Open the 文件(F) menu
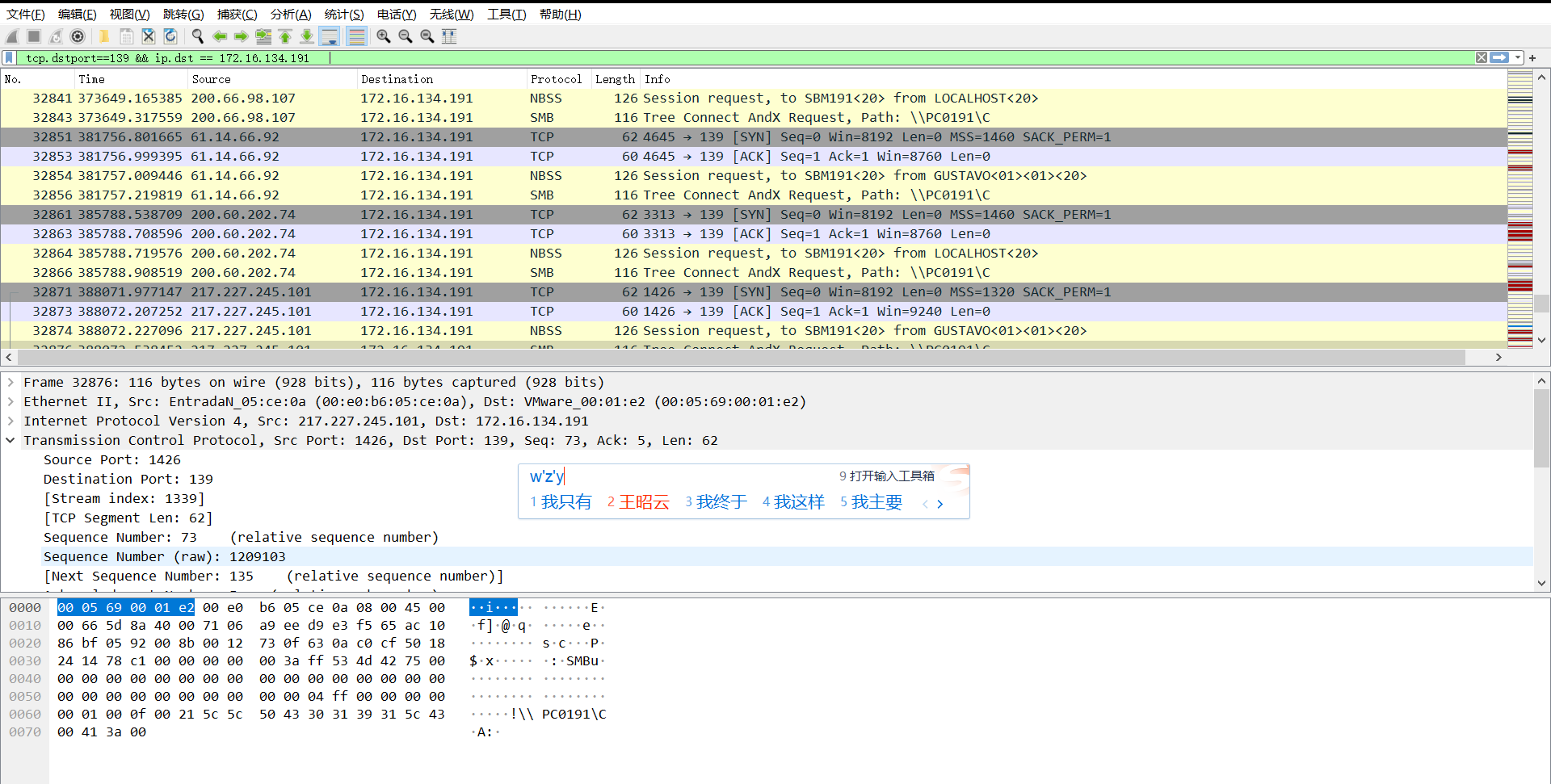 tap(25, 14)
